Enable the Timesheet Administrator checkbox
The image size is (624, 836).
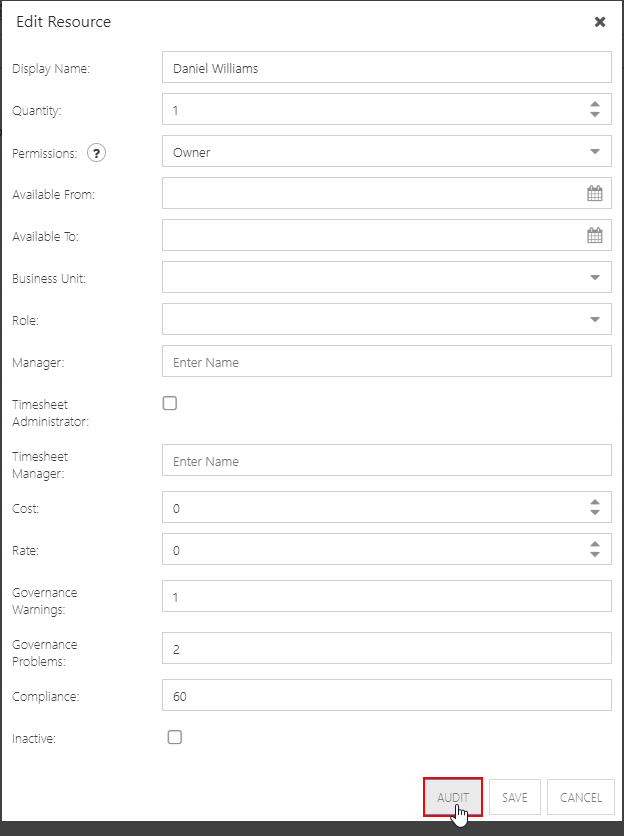point(170,403)
